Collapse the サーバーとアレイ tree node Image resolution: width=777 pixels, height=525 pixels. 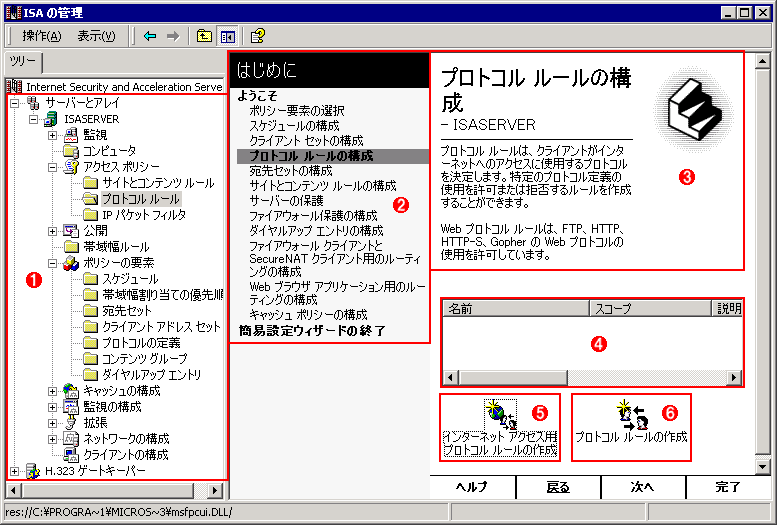pos(14,103)
